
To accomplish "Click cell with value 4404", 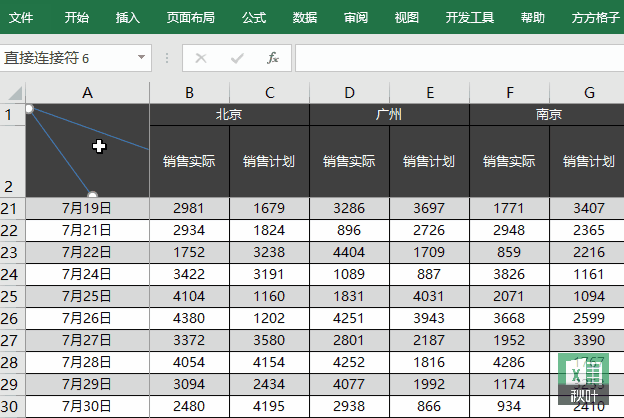I will [349, 252].
